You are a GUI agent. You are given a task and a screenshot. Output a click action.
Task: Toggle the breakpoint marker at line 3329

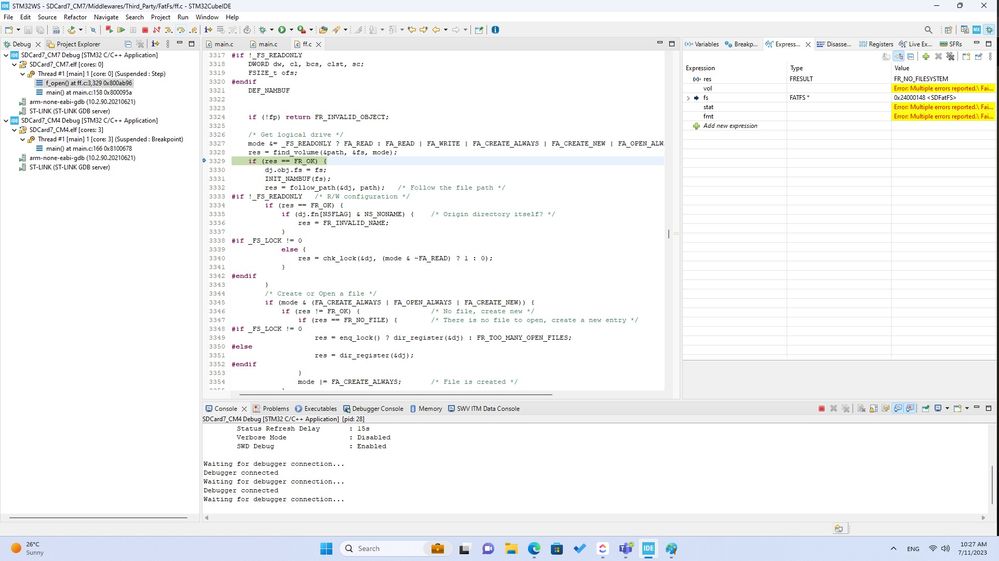(204, 161)
